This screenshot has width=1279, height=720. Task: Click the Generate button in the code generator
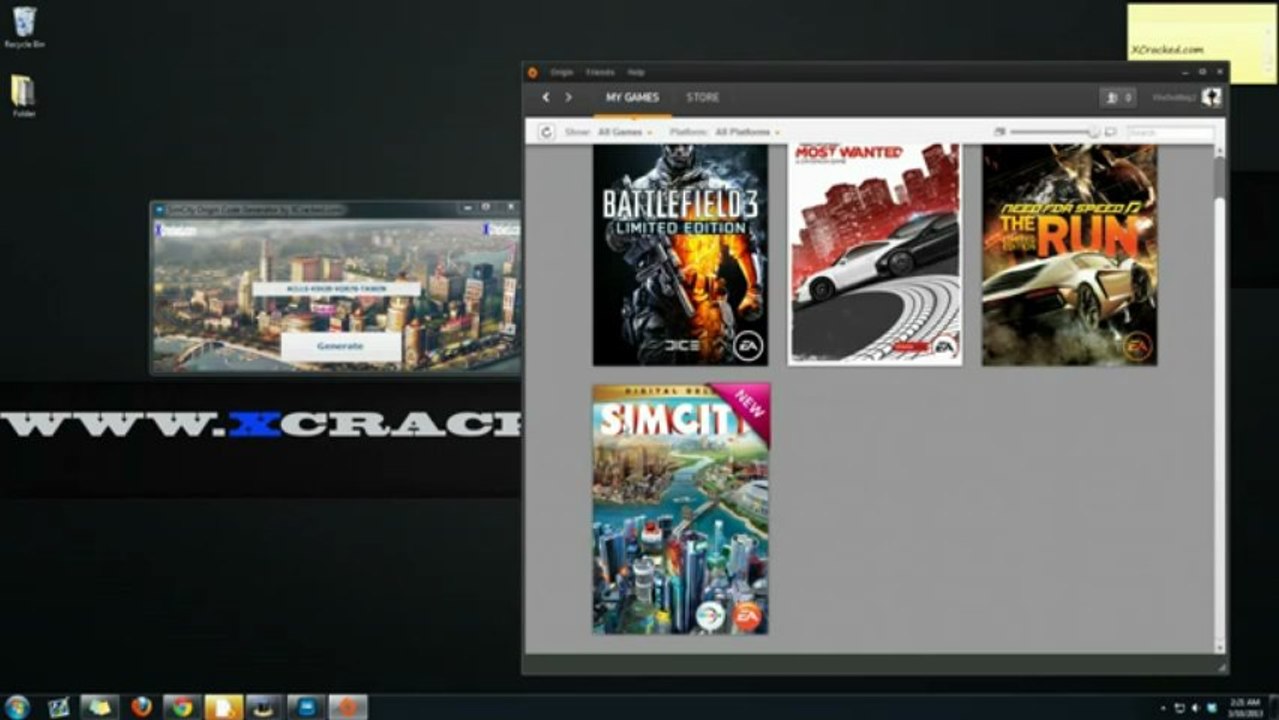tap(340, 346)
